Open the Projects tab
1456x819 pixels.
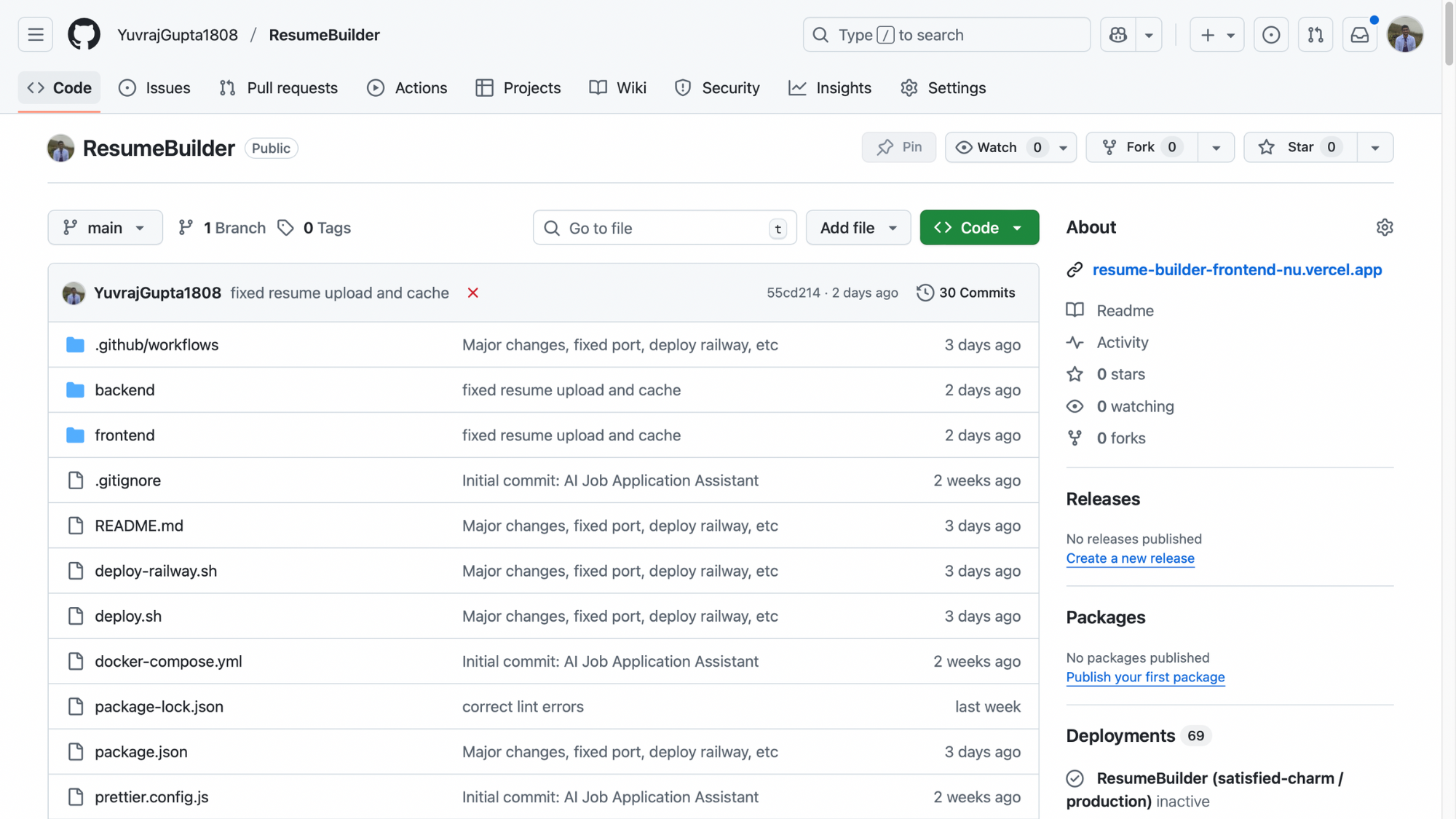pos(518,88)
